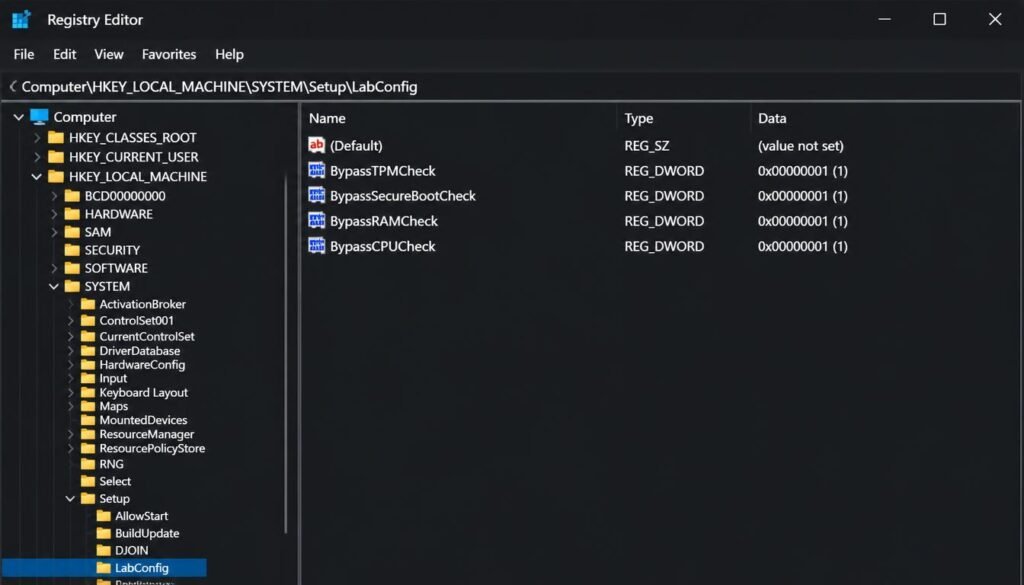Expand the ControlSet001 key arrow
This screenshot has width=1024, height=585.
(x=71, y=321)
